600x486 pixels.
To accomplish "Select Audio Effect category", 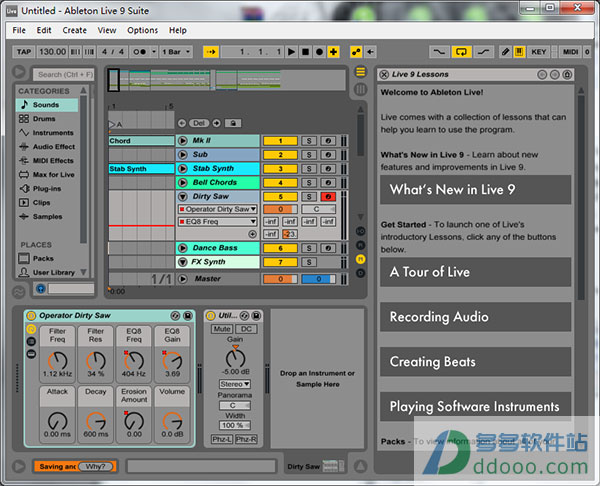I will point(47,147).
